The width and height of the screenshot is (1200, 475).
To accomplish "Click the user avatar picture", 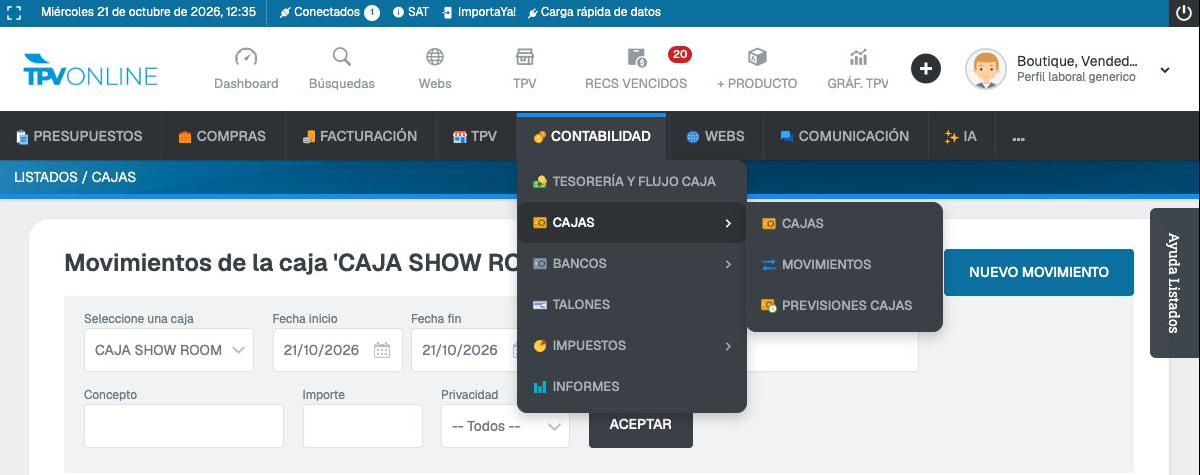I will click(x=986, y=69).
